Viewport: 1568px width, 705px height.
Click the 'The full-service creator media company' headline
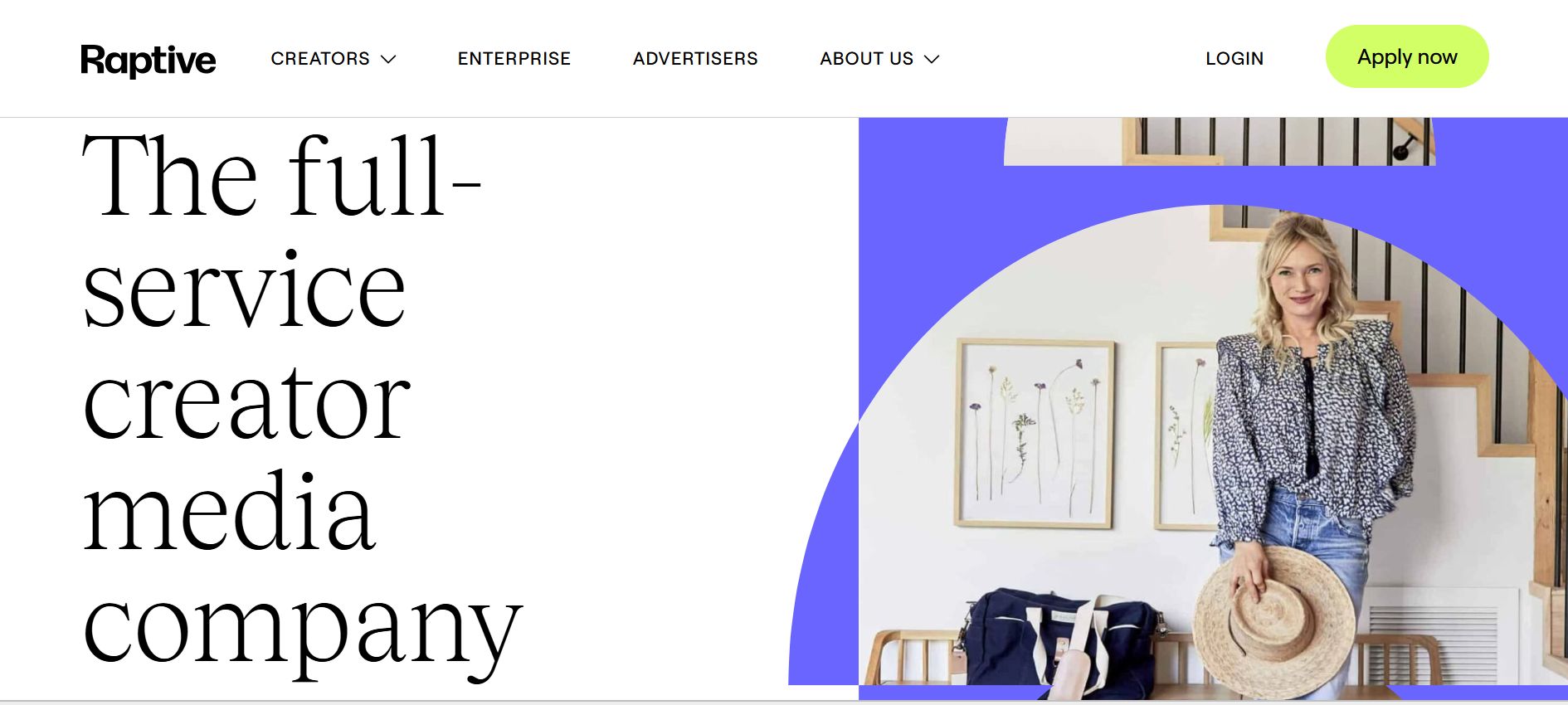[x=303, y=402]
